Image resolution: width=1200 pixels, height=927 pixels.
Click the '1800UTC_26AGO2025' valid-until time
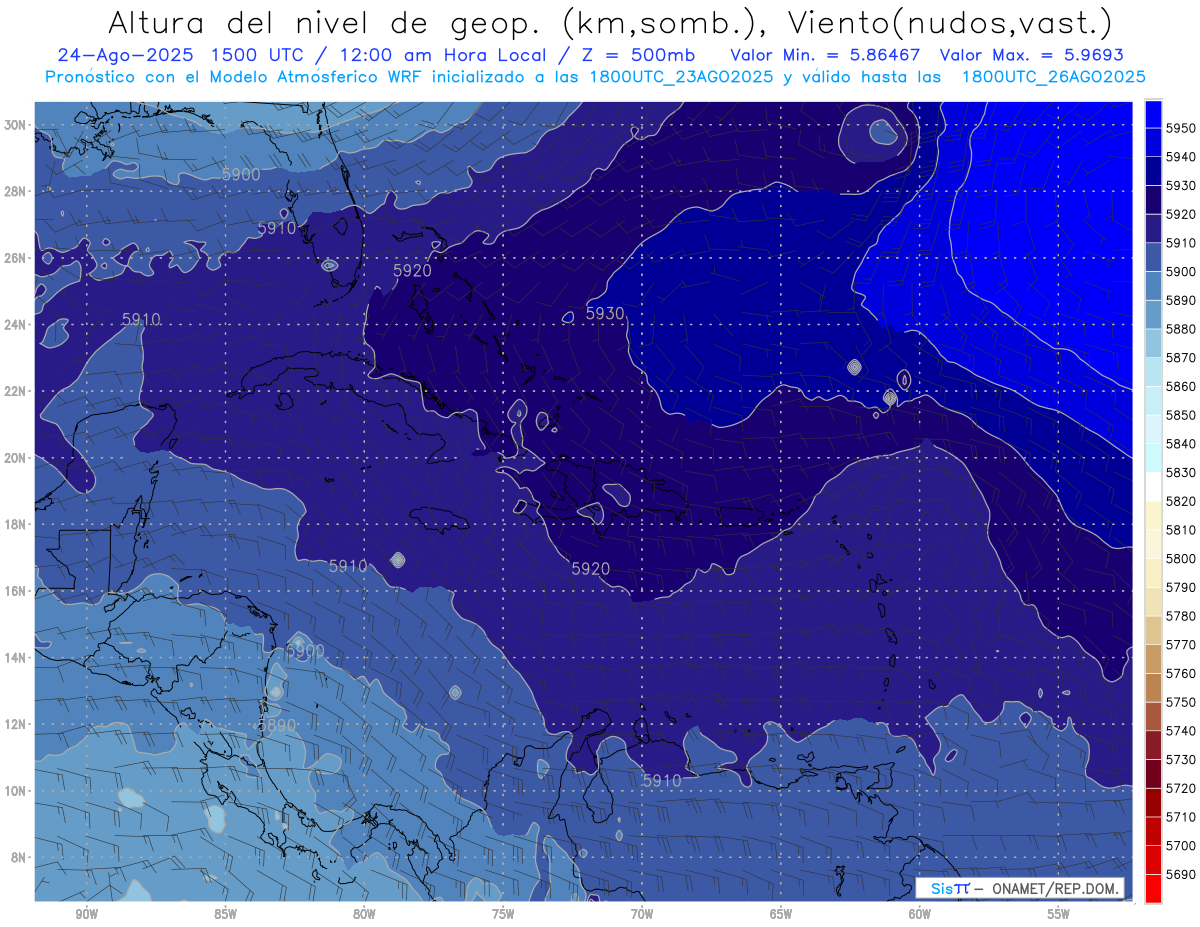[1053, 77]
